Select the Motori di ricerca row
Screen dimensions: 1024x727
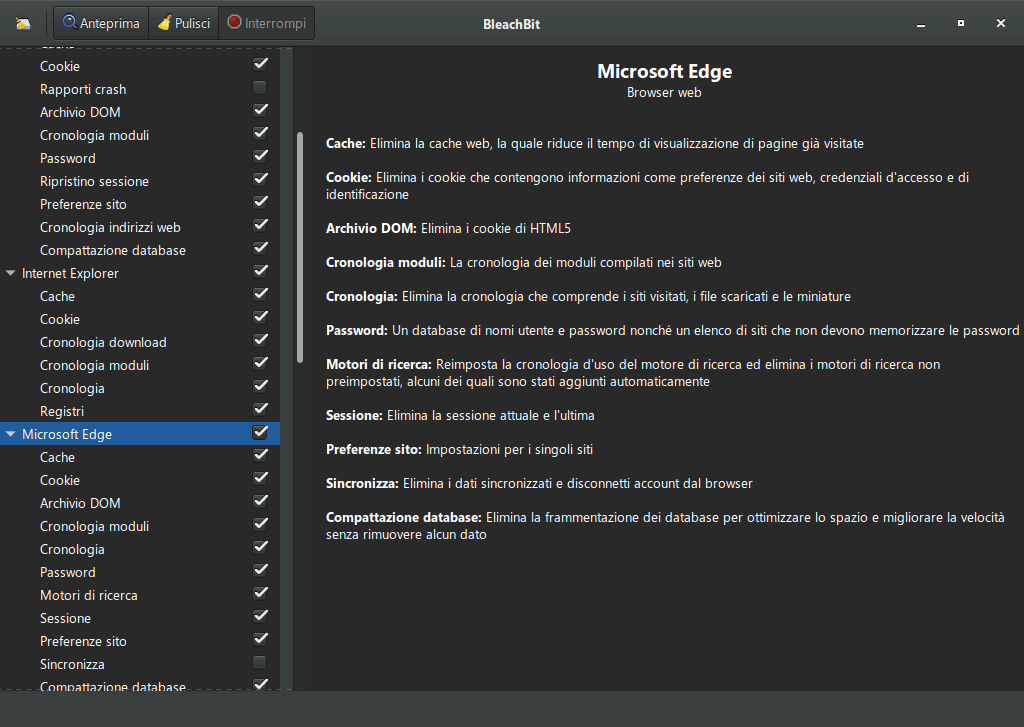point(140,595)
